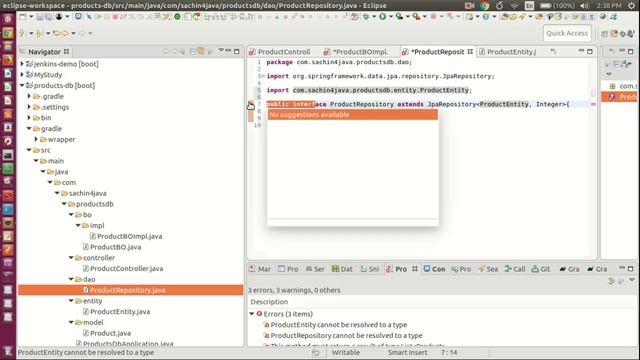
Task: Open the Sea (Search) bottom tab
Action: click(488, 269)
